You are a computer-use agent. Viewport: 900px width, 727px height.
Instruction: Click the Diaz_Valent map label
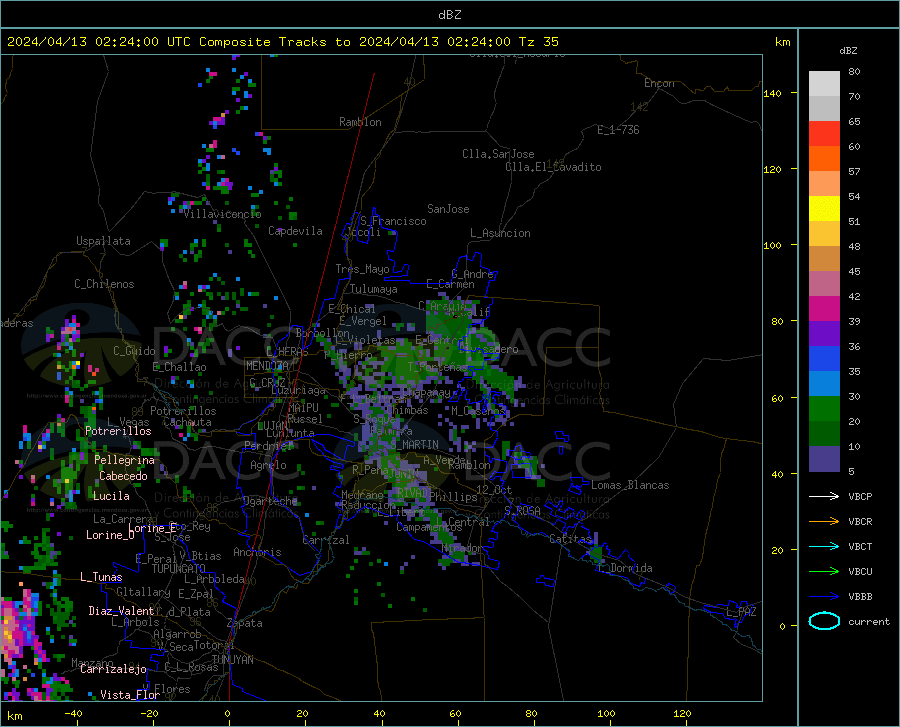click(x=121, y=611)
